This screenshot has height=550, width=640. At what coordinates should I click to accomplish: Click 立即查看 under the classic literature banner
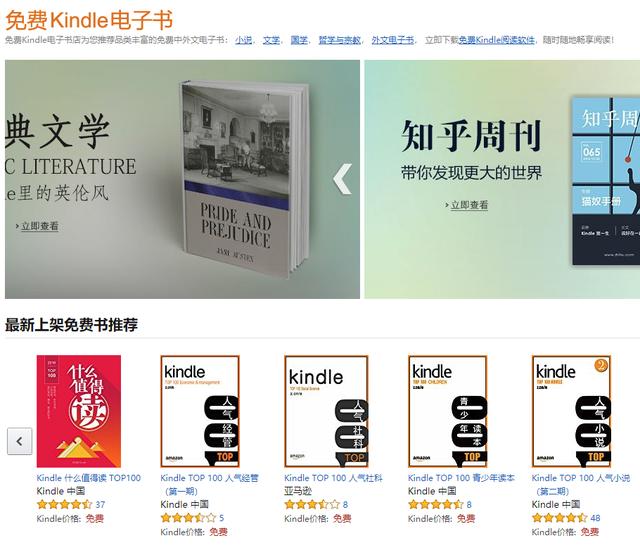pos(40,226)
